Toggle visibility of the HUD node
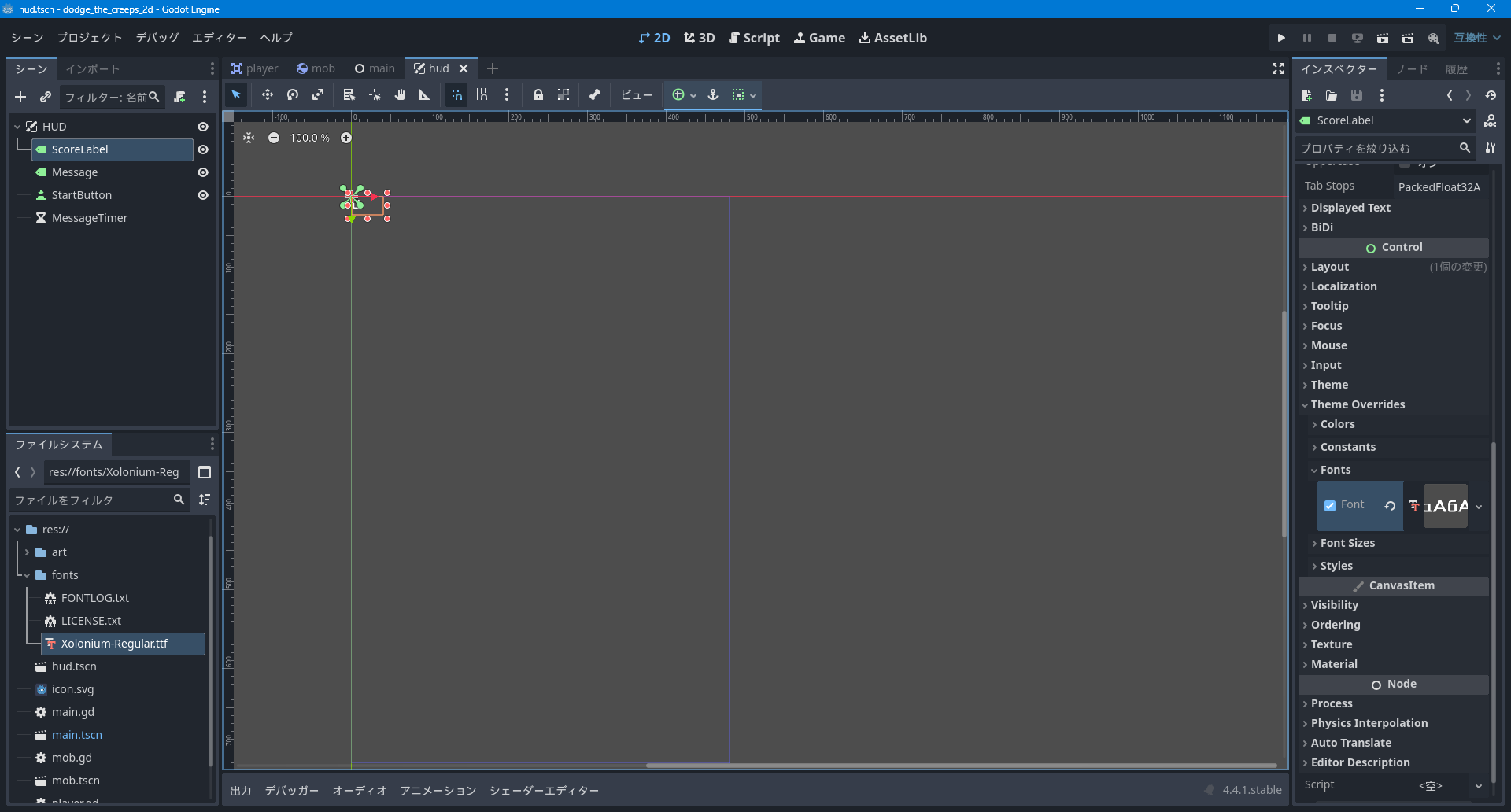The width and height of the screenshot is (1511, 812). [203, 127]
